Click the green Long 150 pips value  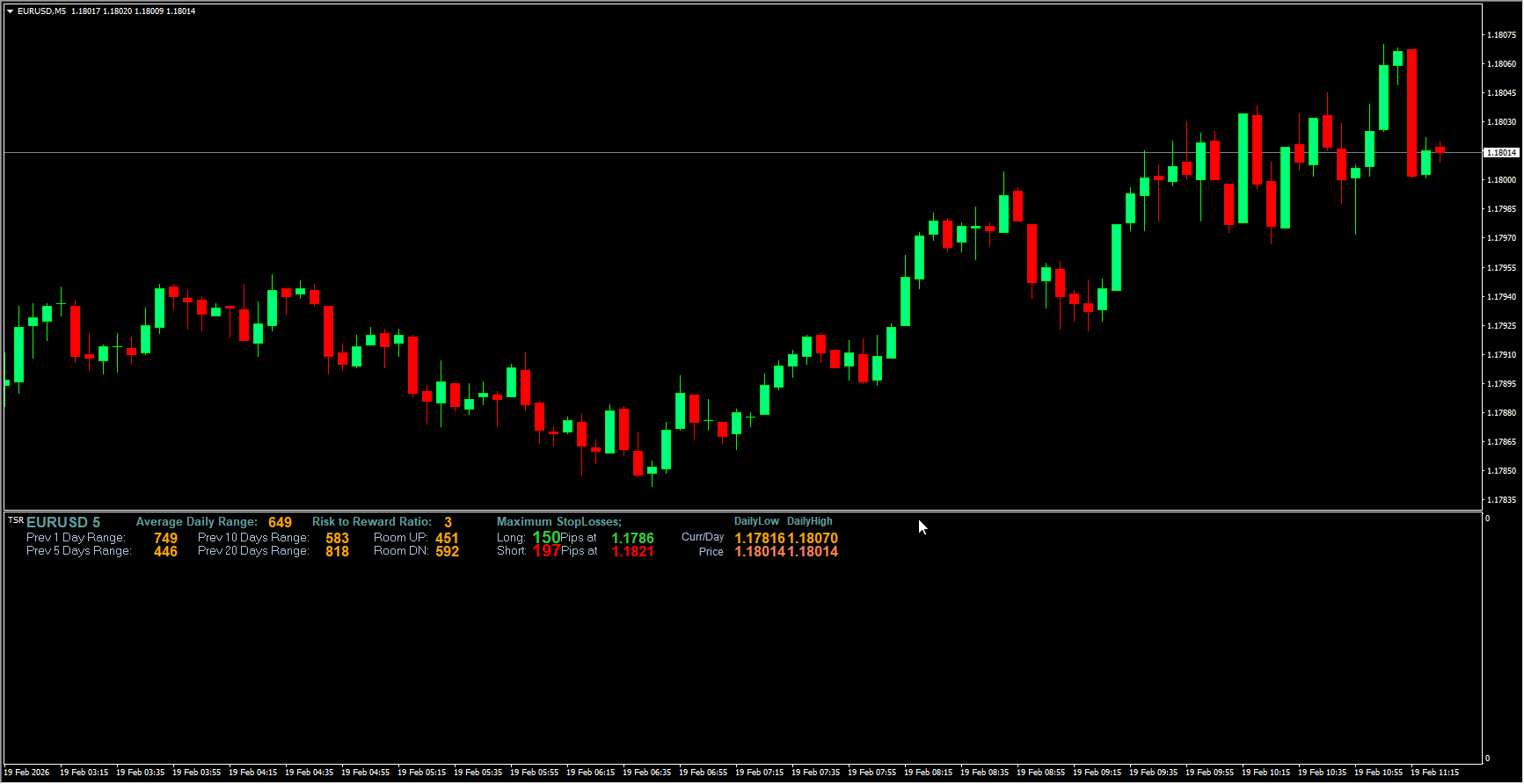[x=546, y=537]
